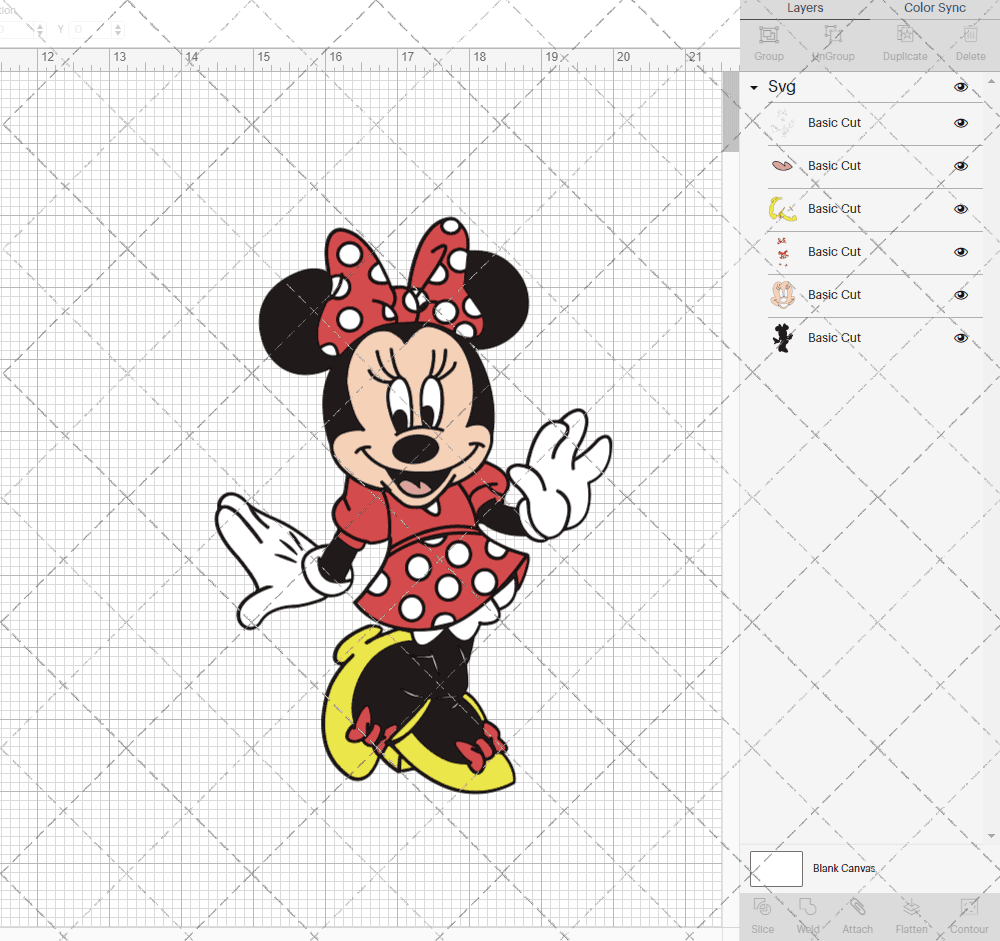
Task: Click the Y position input field
Action: (91, 29)
